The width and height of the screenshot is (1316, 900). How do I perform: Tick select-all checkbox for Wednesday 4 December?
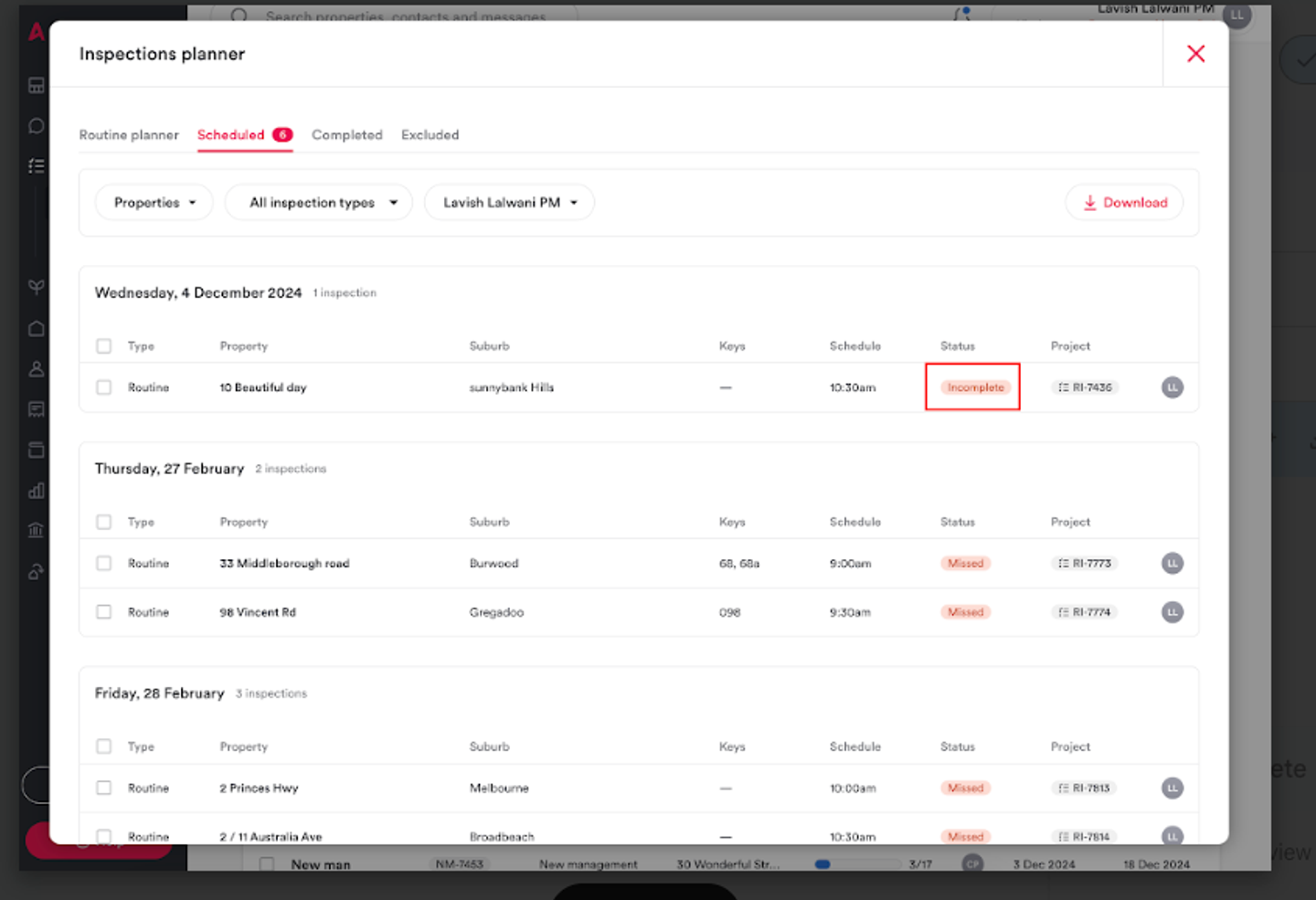[104, 346]
